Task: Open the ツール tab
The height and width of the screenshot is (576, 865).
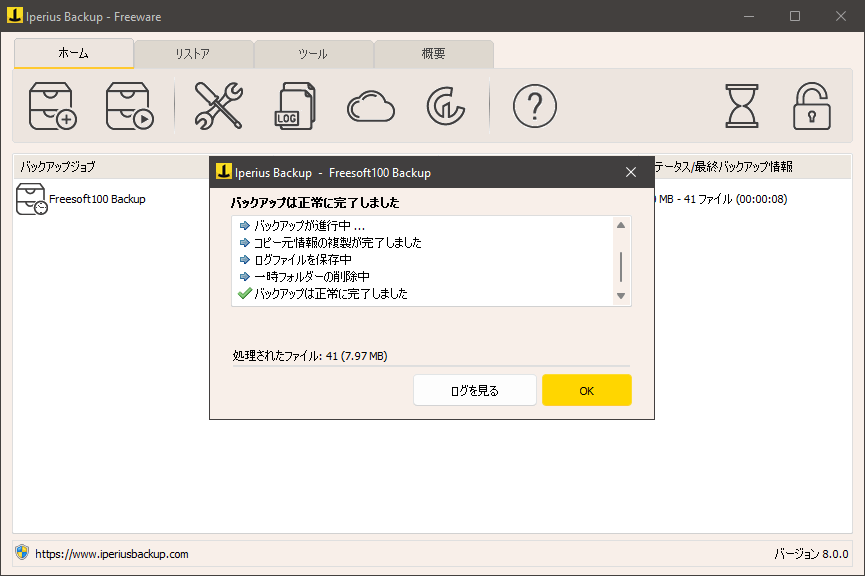Action: pos(313,54)
